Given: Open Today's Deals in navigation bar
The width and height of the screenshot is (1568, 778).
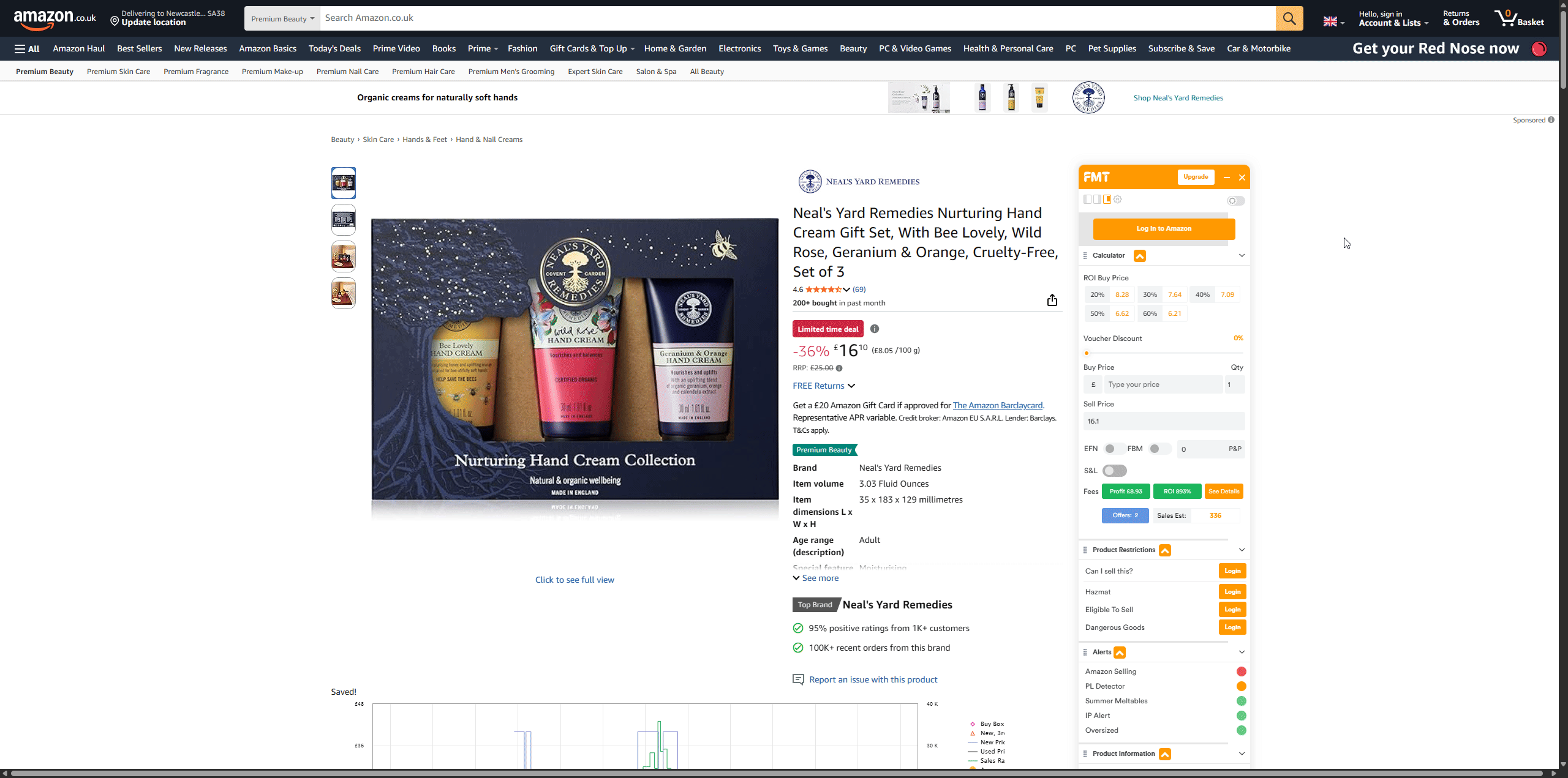Looking at the screenshot, I should (x=334, y=48).
